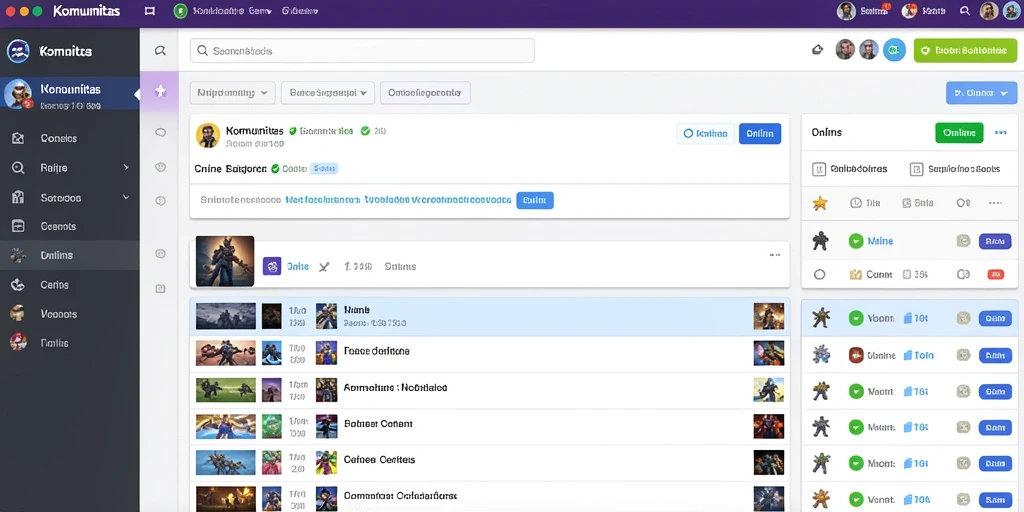
Task: Open the Komunitas profile avatar on the post card
Action: [208, 135]
